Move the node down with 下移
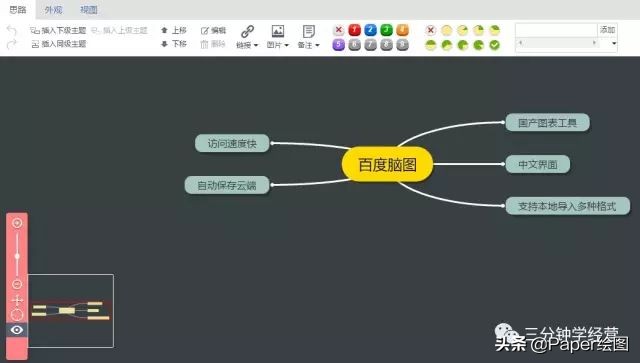 (174, 44)
